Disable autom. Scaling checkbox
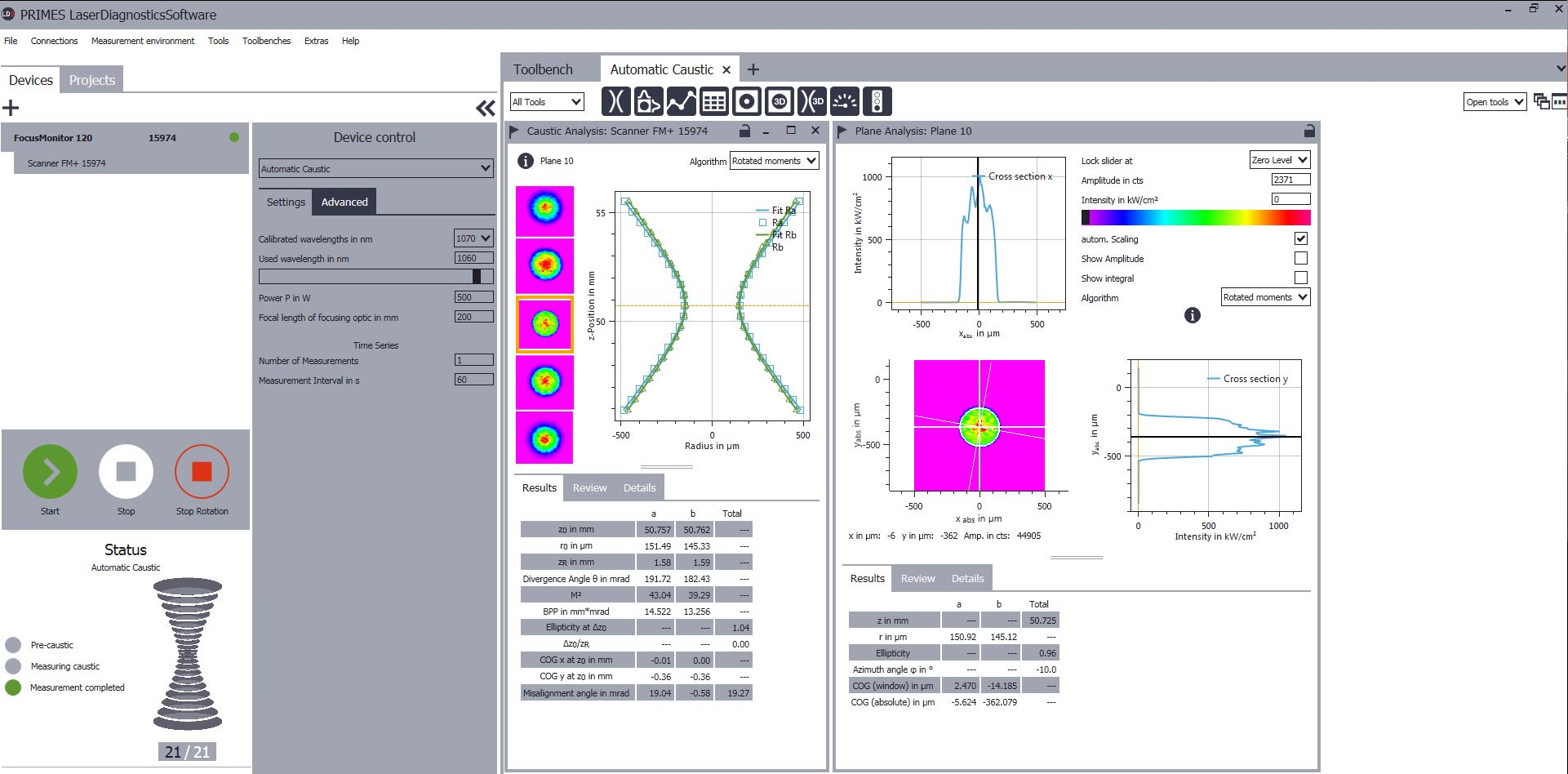 click(x=1301, y=238)
